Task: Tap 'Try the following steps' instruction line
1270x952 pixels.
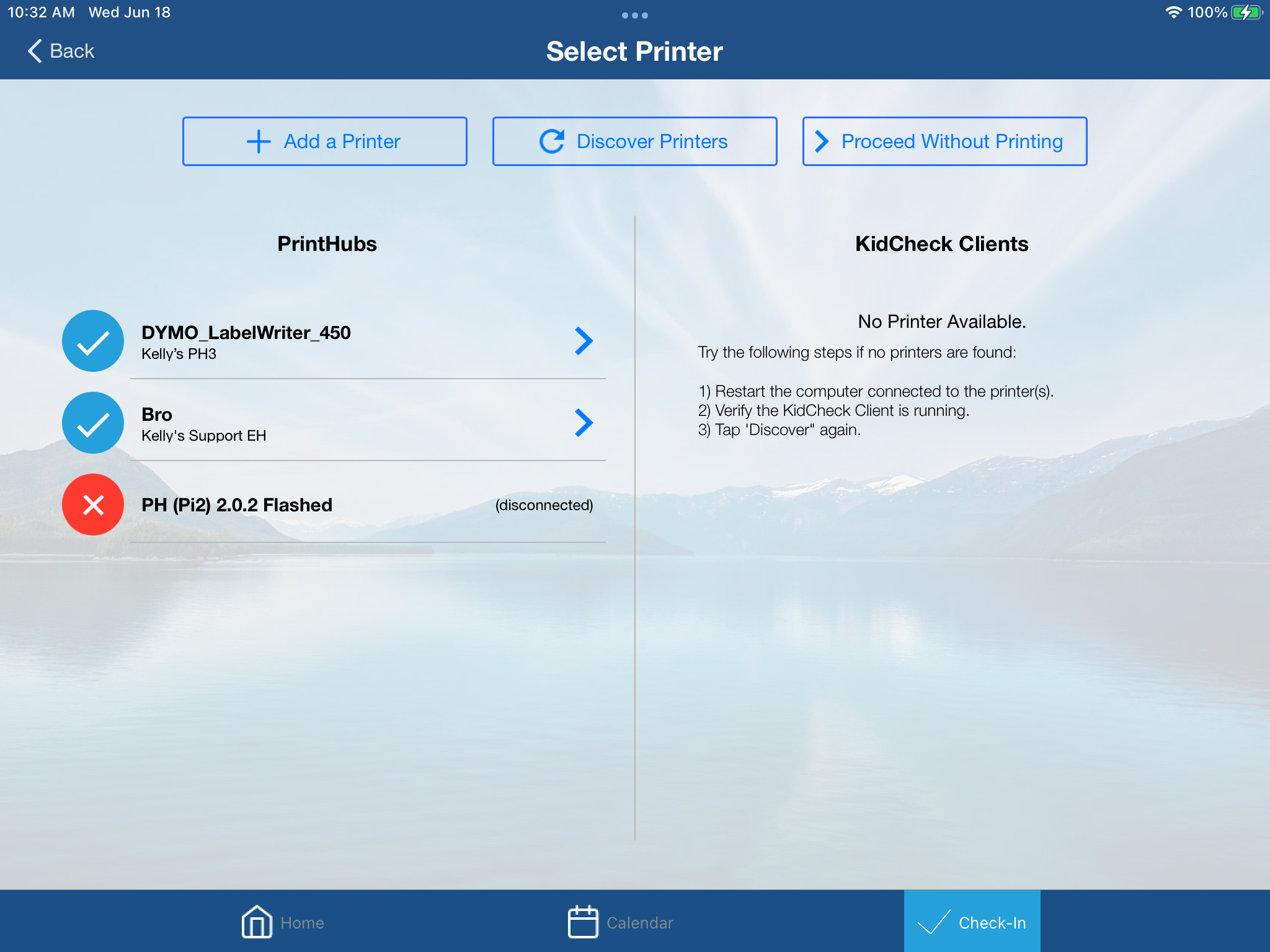Action: 857,353
